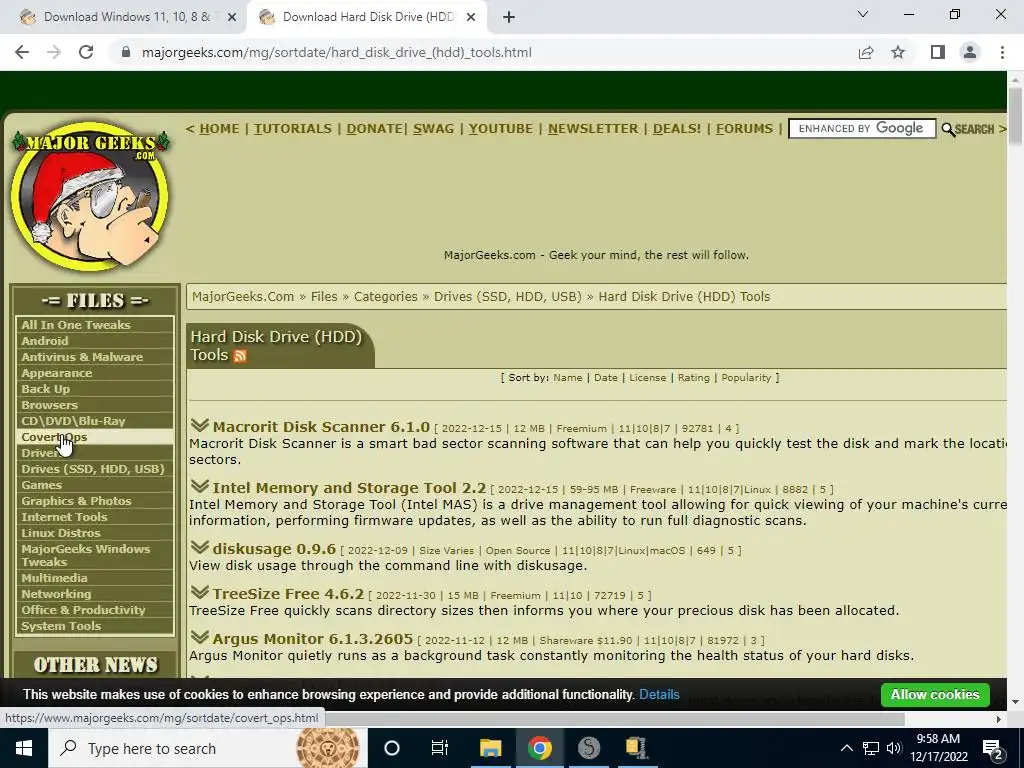Screen dimensions: 1024x768
Task: Click the download arrow beside Macrorit Disk Scanner
Action: click(x=200, y=426)
